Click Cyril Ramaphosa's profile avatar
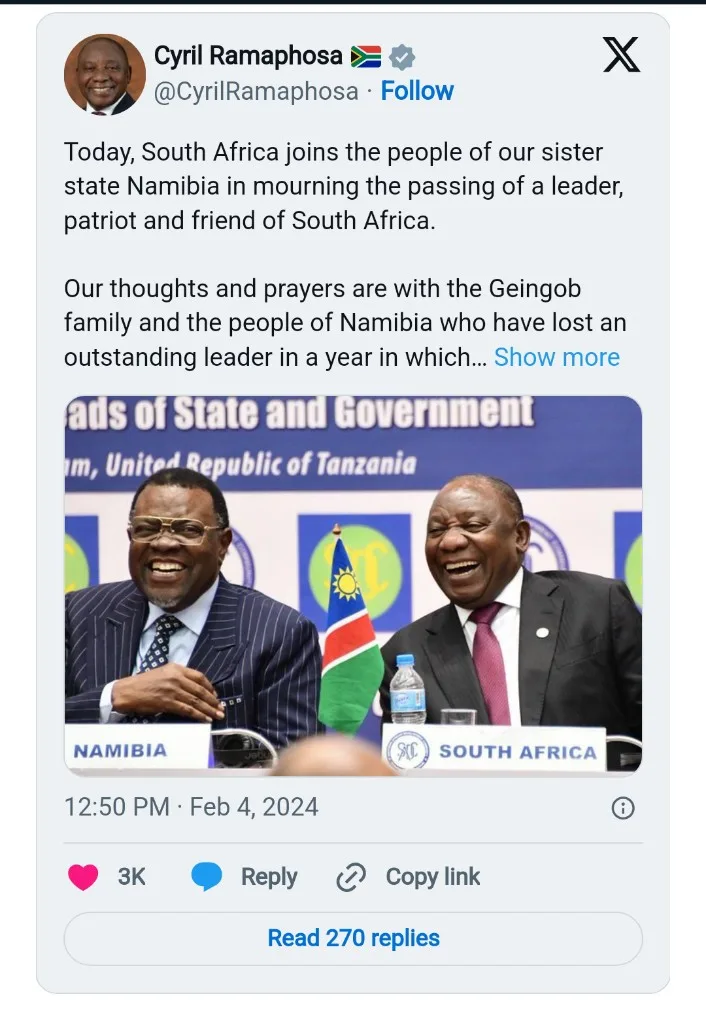Image resolution: width=706 pixels, height=1016 pixels. pyautogui.click(x=104, y=75)
